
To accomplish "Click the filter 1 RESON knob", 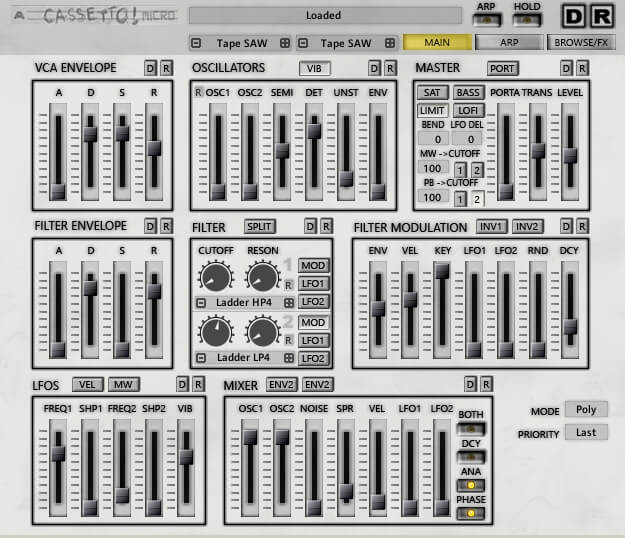I will click(263, 276).
